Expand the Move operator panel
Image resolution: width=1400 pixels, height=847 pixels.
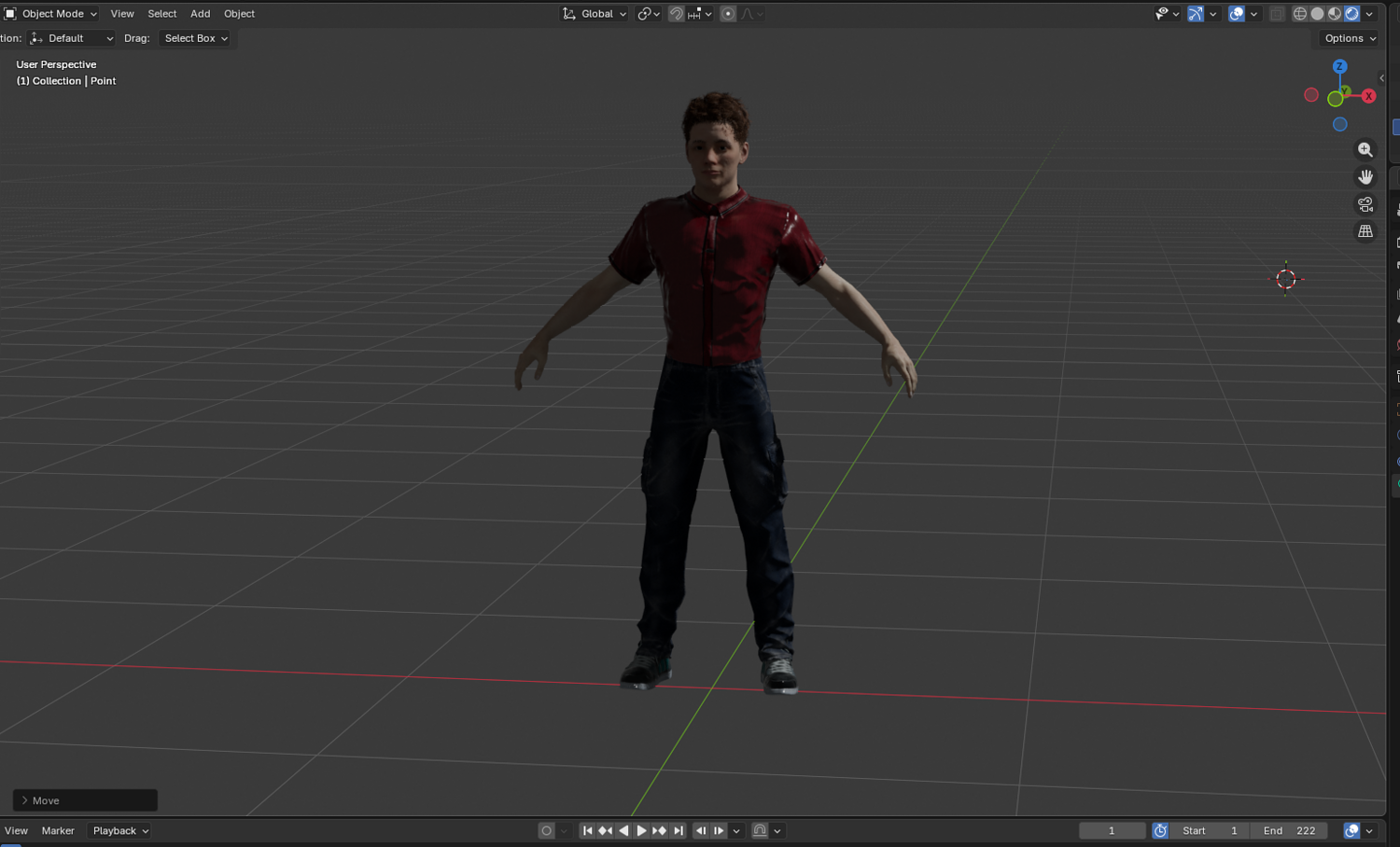(x=85, y=800)
